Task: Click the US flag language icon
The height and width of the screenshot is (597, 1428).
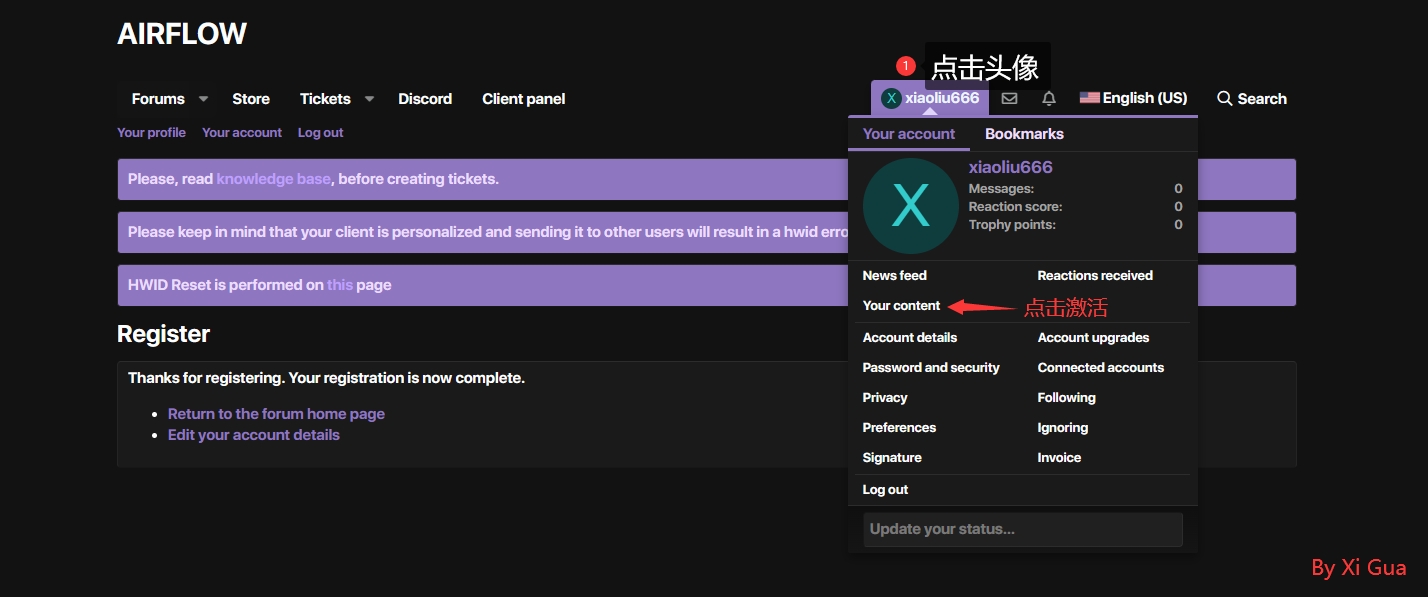Action: coord(1089,98)
